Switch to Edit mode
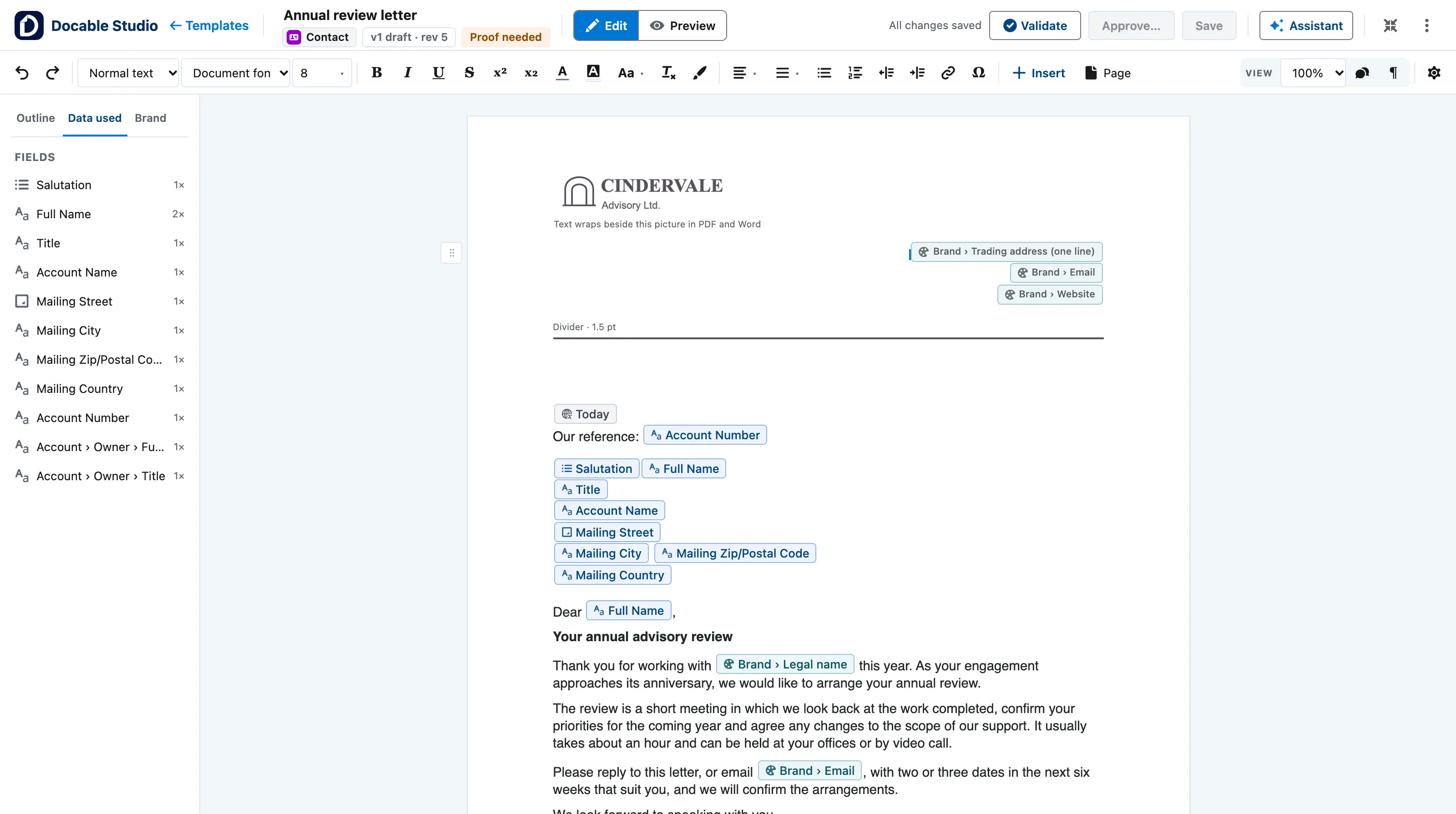 (606, 25)
